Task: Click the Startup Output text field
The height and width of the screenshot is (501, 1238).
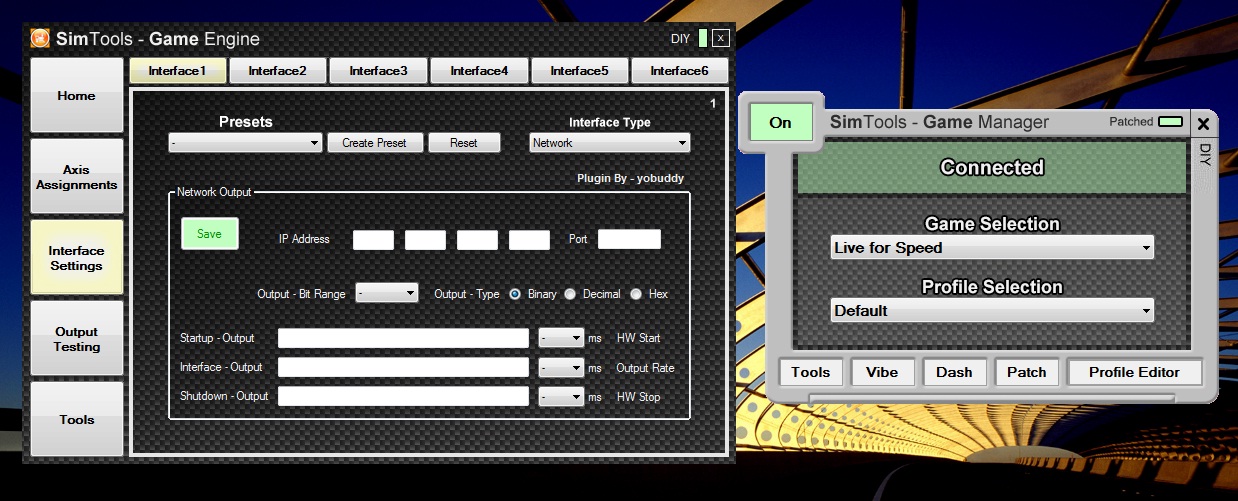Action: point(403,338)
